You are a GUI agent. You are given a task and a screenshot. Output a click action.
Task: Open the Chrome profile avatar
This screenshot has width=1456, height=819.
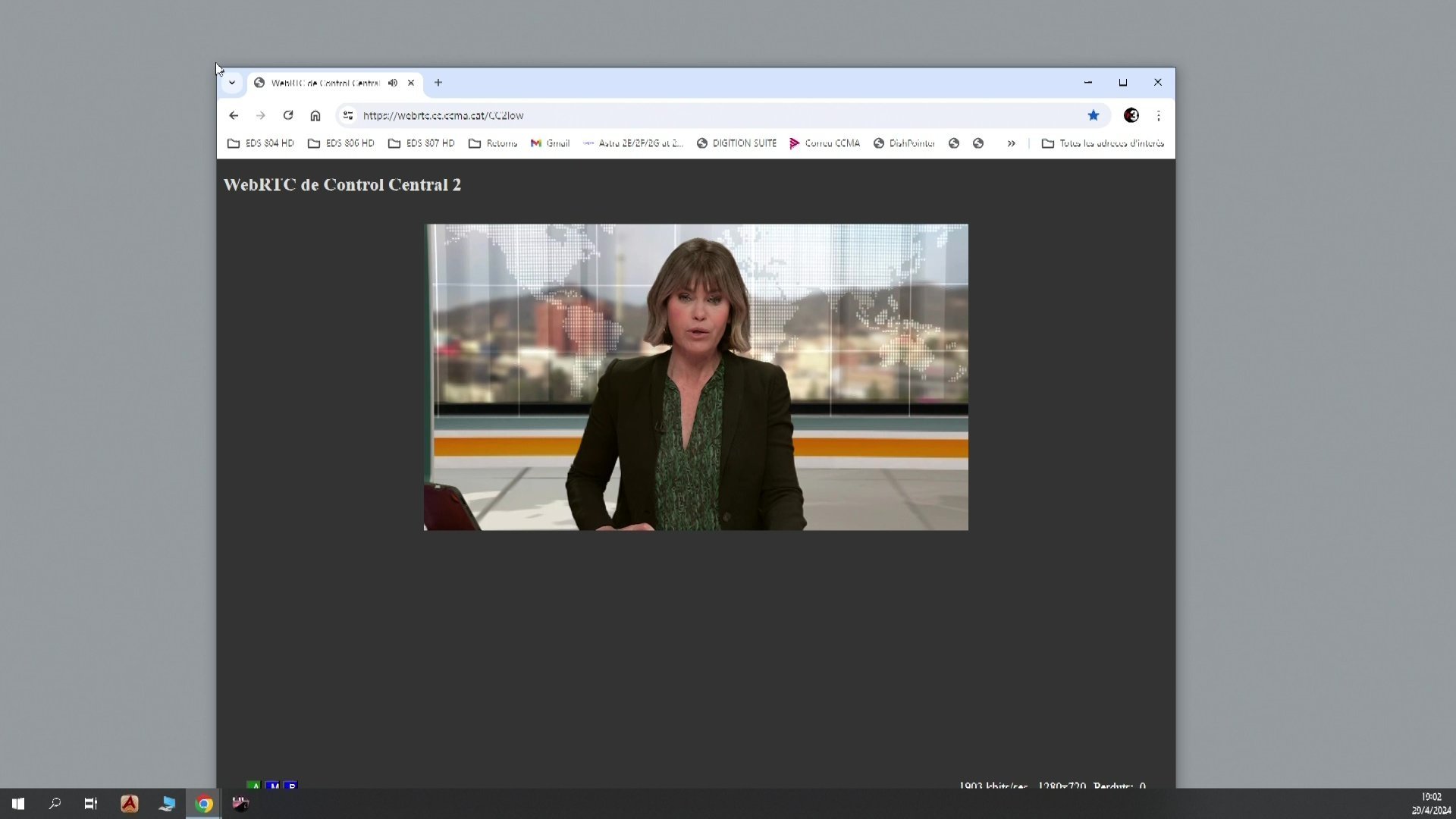click(1131, 115)
